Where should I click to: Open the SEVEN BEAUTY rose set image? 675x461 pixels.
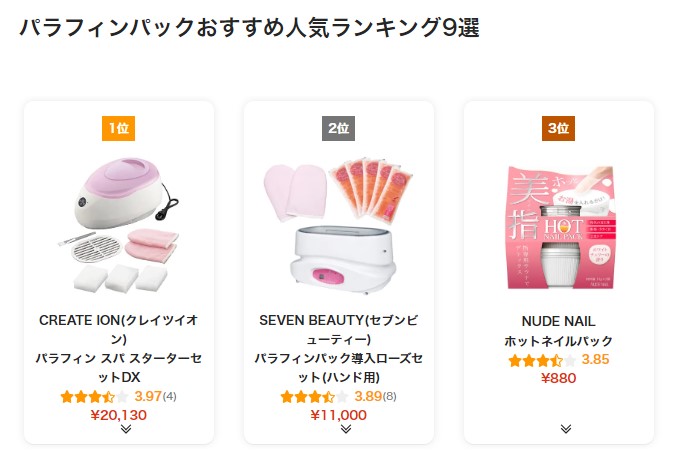point(338,226)
